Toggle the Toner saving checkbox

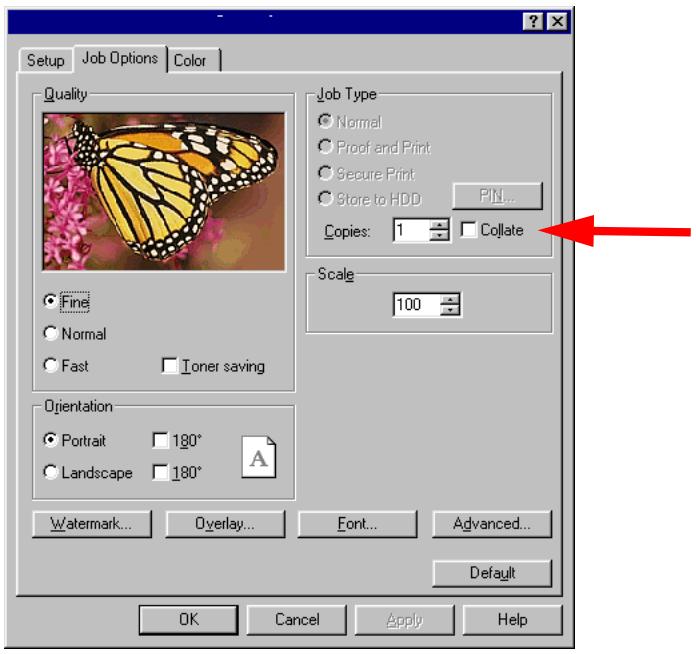(x=170, y=366)
